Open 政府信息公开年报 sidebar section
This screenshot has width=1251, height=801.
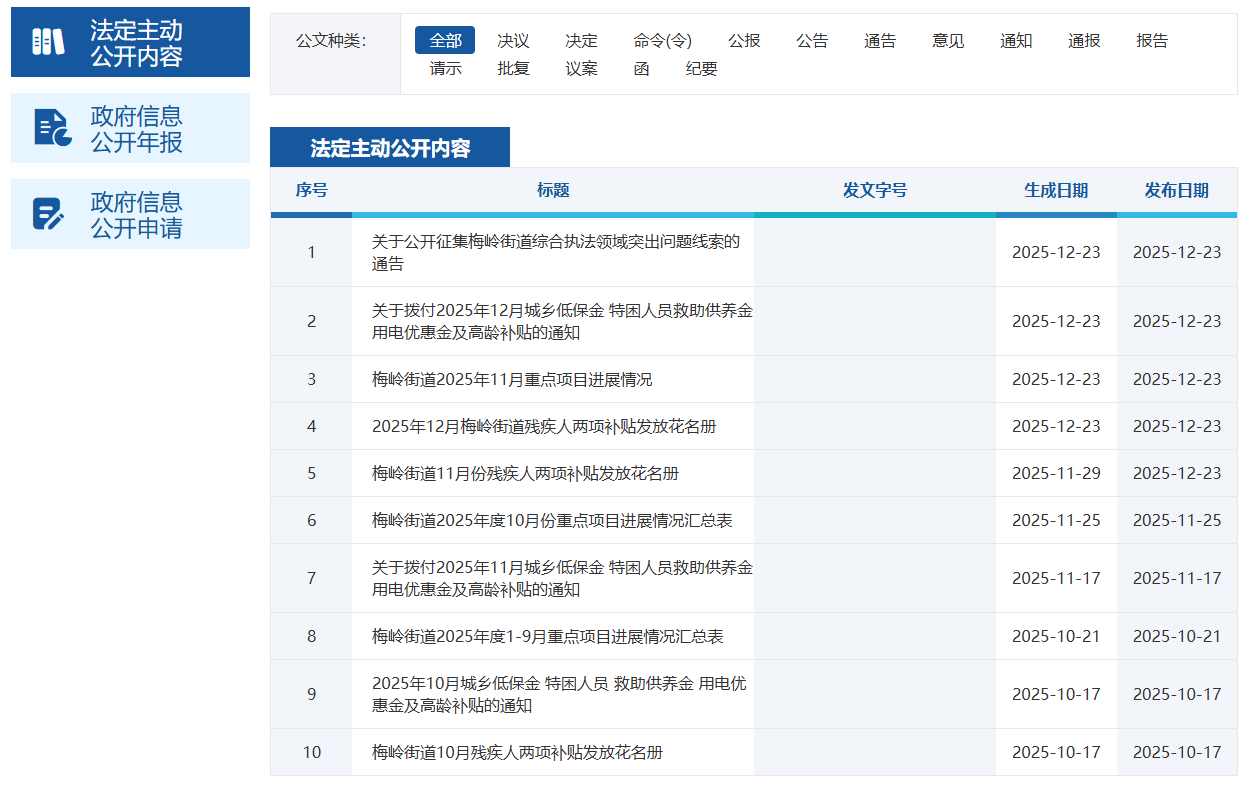point(136,129)
